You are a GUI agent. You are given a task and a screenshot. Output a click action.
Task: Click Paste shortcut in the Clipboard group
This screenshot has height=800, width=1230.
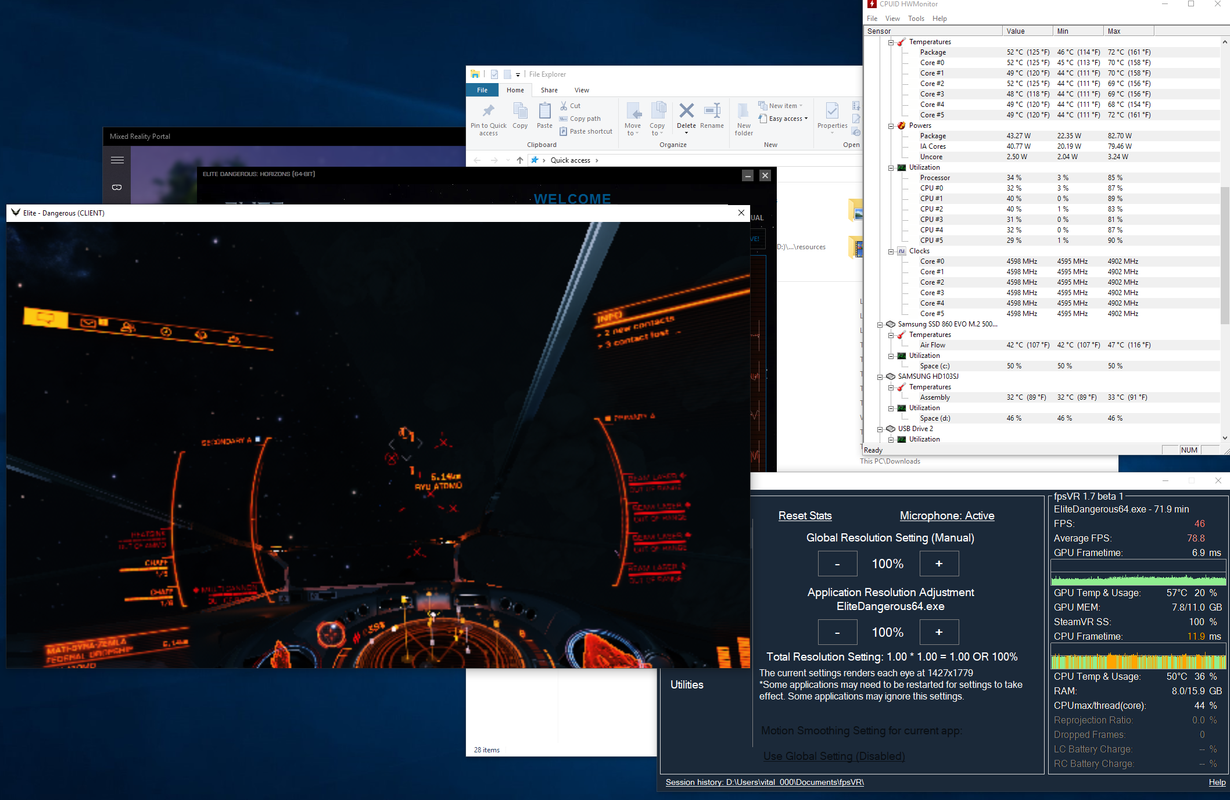pos(586,131)
